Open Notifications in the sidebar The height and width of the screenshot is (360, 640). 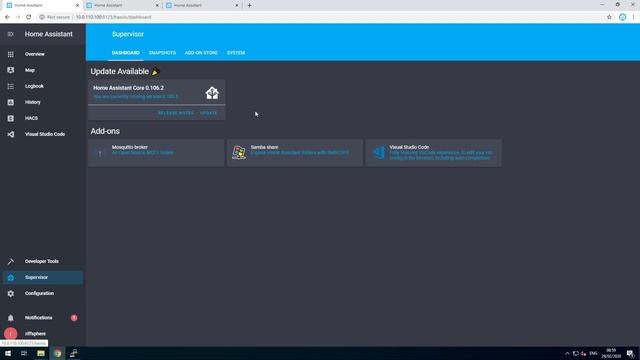[38, 318]
